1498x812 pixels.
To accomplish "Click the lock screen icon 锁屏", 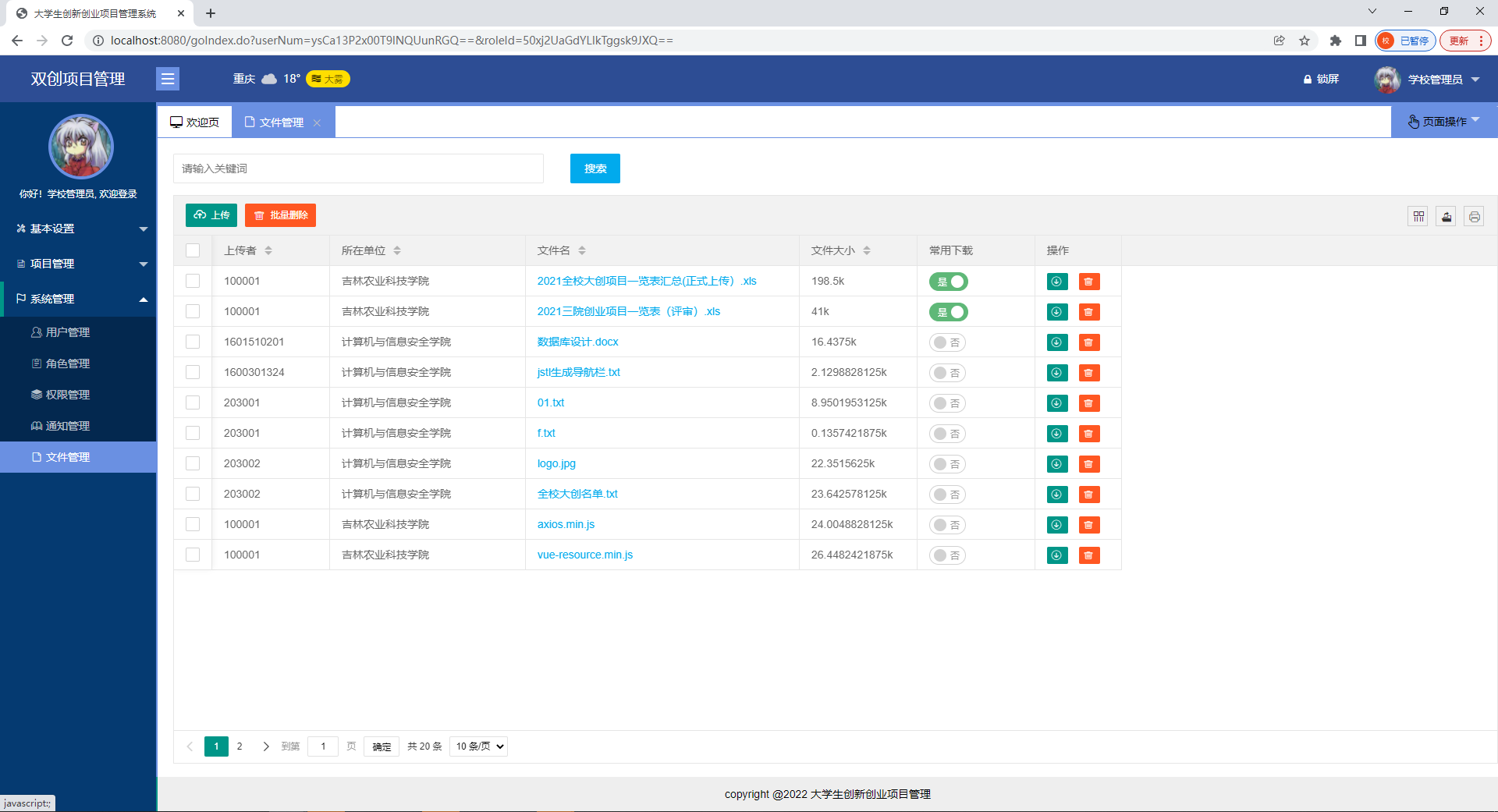I will point(1321,79).
